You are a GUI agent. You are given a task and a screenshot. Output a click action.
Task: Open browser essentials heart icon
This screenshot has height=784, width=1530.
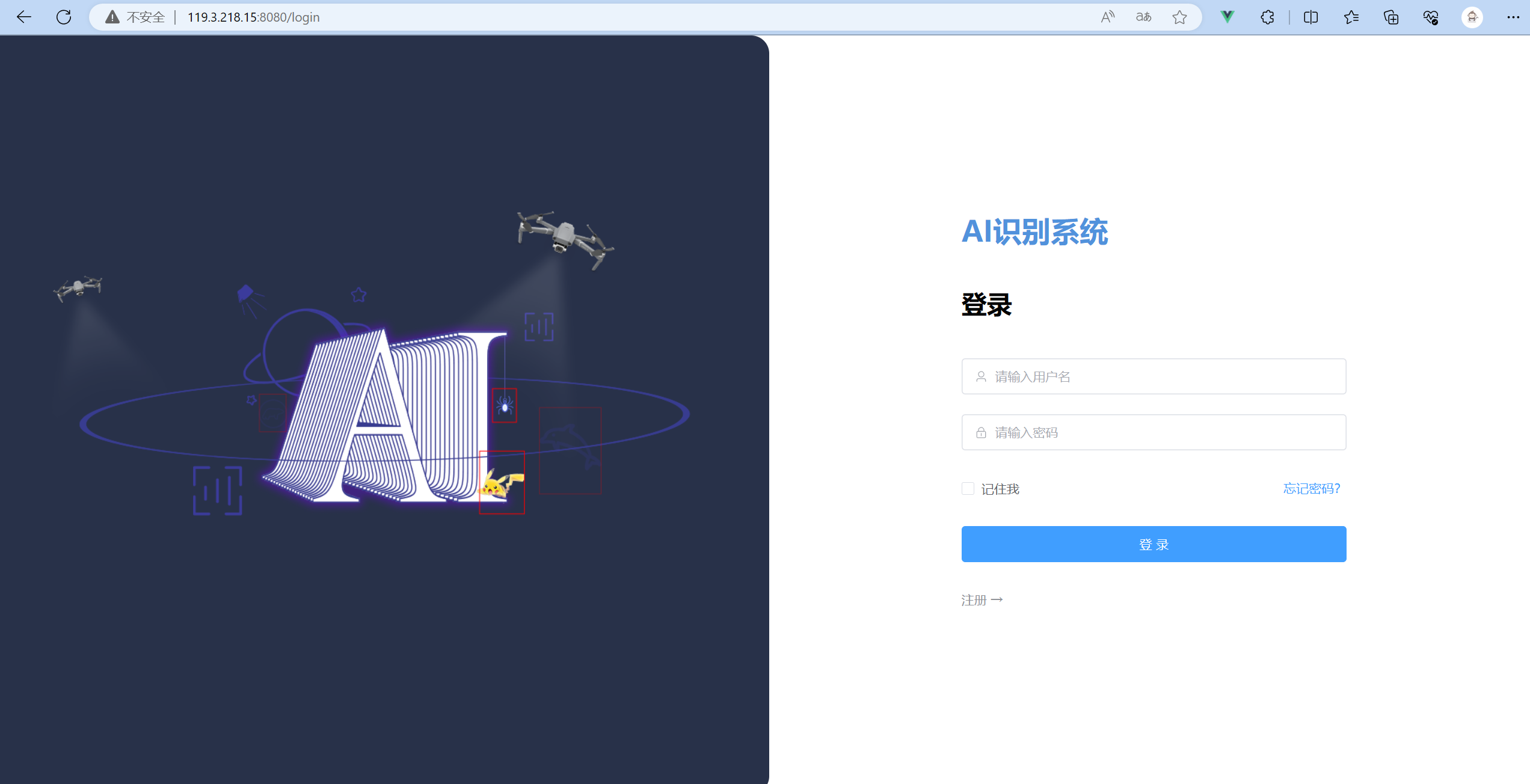point(1431,17)
